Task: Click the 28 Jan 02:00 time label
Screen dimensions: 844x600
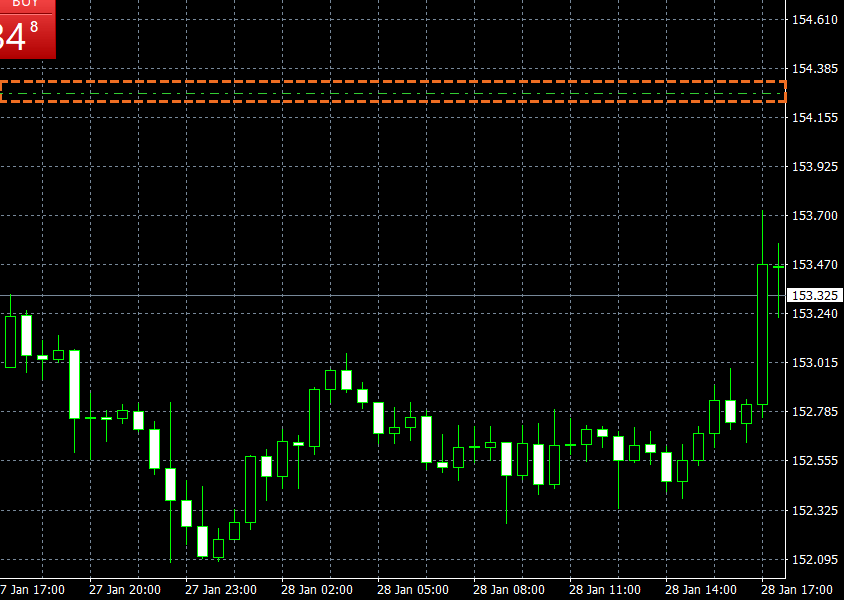Action: [317, 589]
